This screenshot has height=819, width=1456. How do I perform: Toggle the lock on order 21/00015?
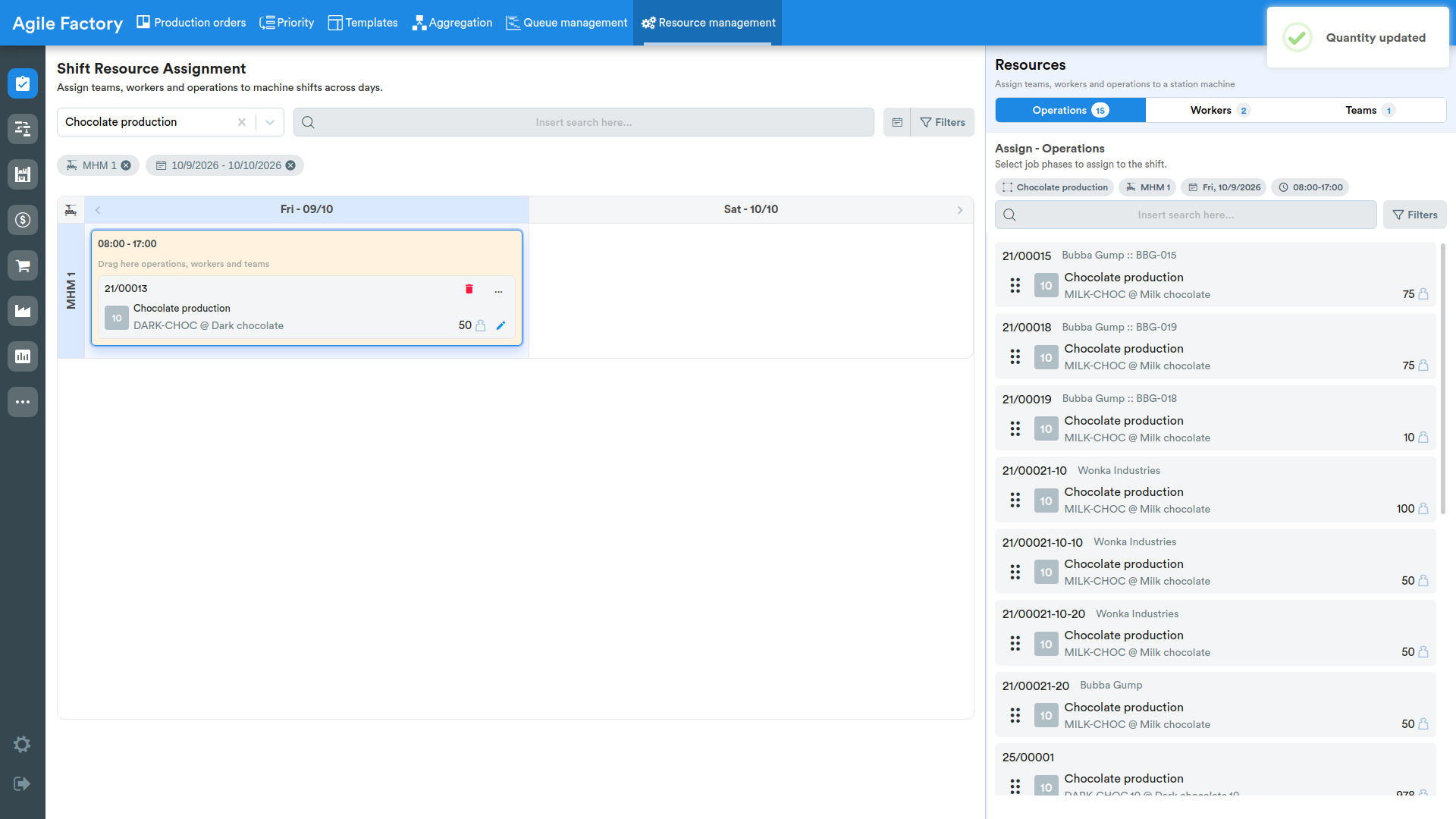click(x=1423, y=294)
